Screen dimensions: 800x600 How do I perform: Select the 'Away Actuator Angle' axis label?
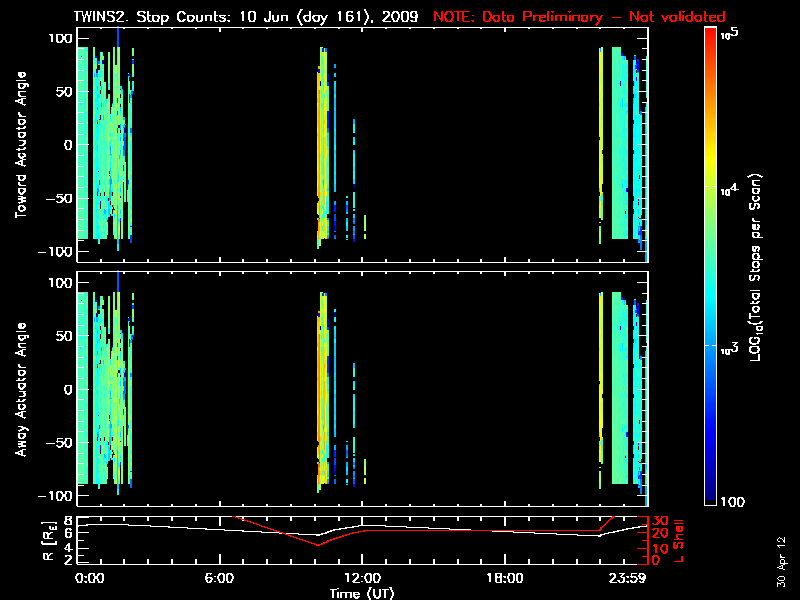click(20, 390)
